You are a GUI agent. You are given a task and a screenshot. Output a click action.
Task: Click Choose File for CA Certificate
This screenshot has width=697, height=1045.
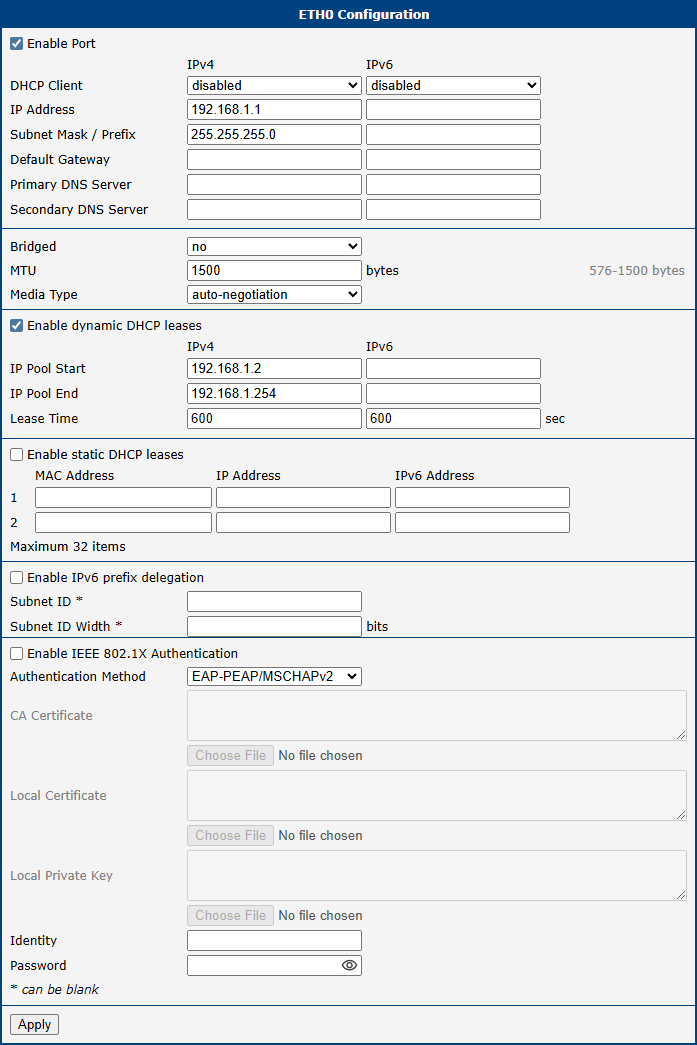coord(231,756)
